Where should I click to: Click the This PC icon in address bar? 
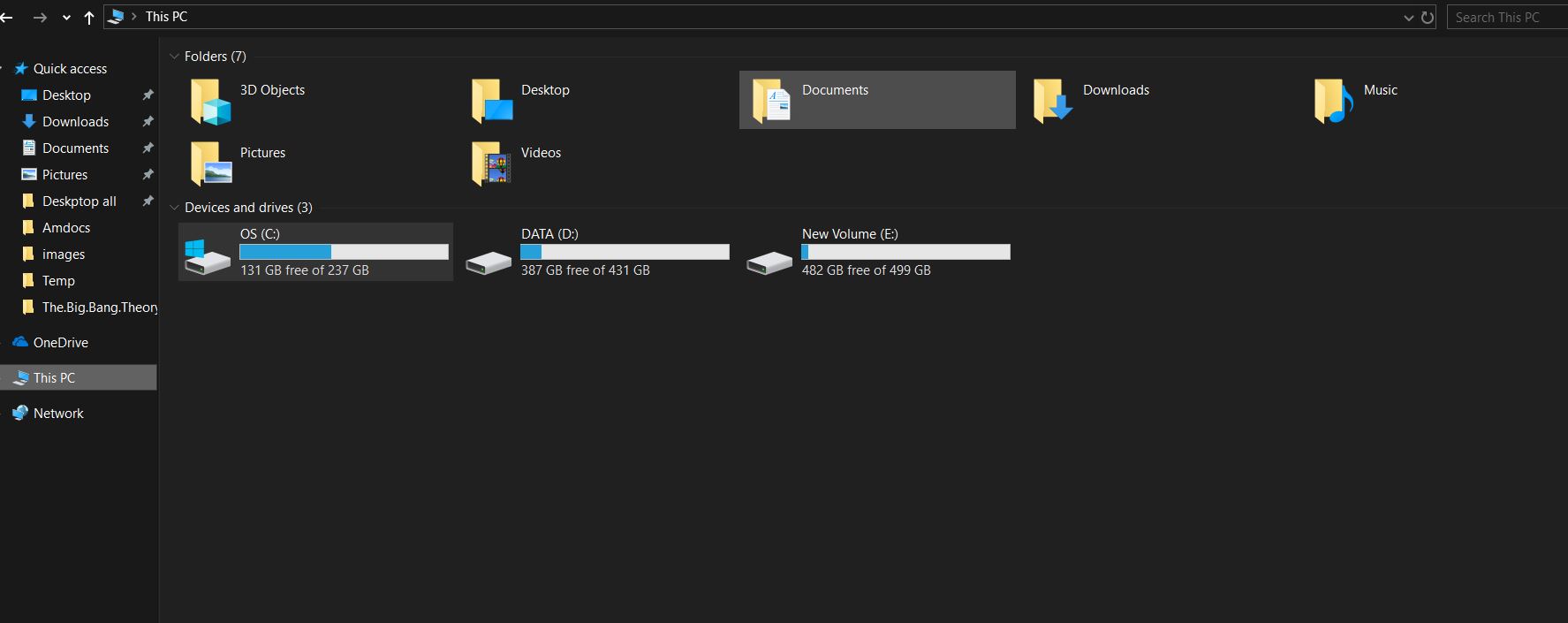click(116, 17)
